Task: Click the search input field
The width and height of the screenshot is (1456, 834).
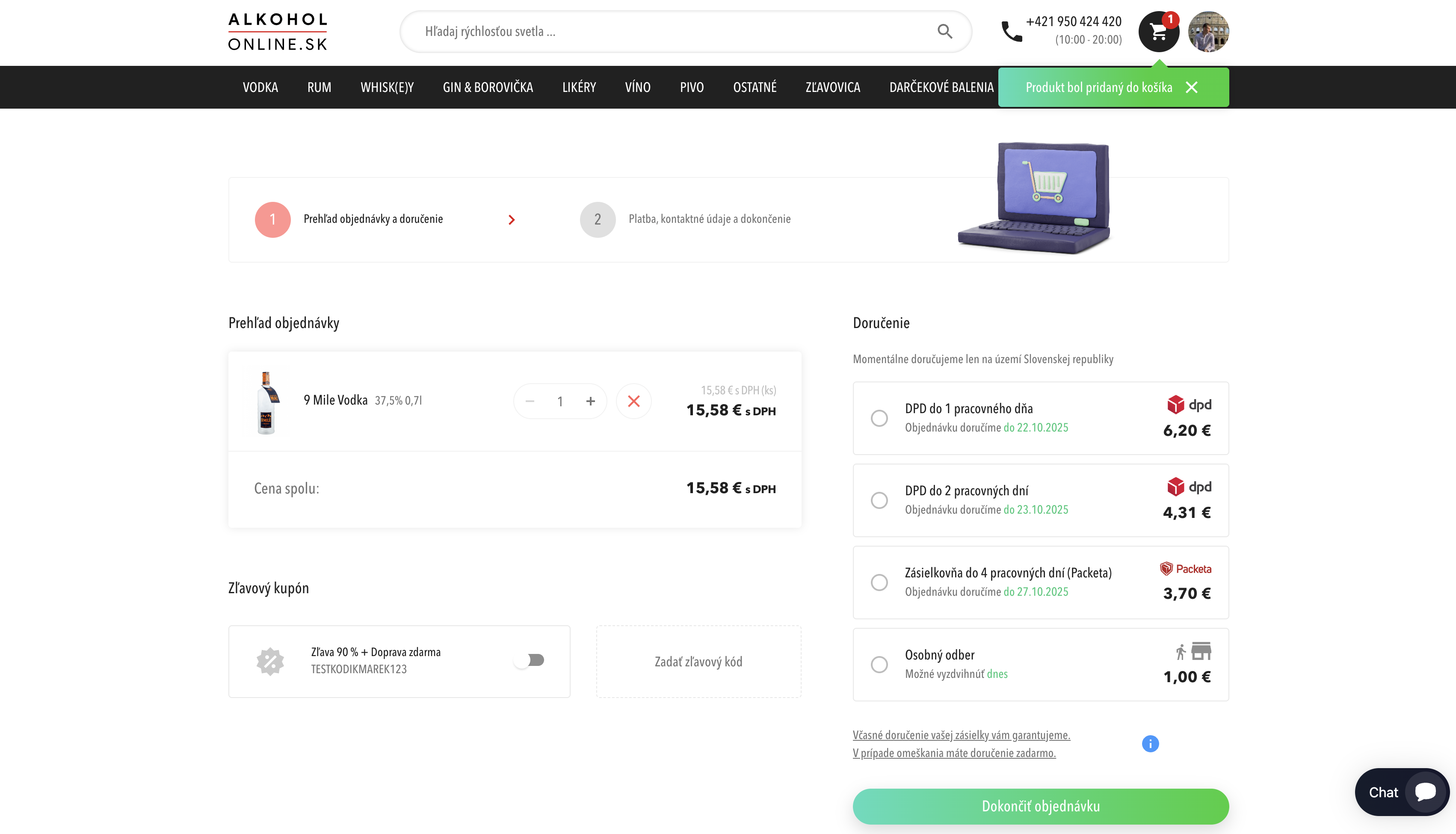Action: click(670, 32)
